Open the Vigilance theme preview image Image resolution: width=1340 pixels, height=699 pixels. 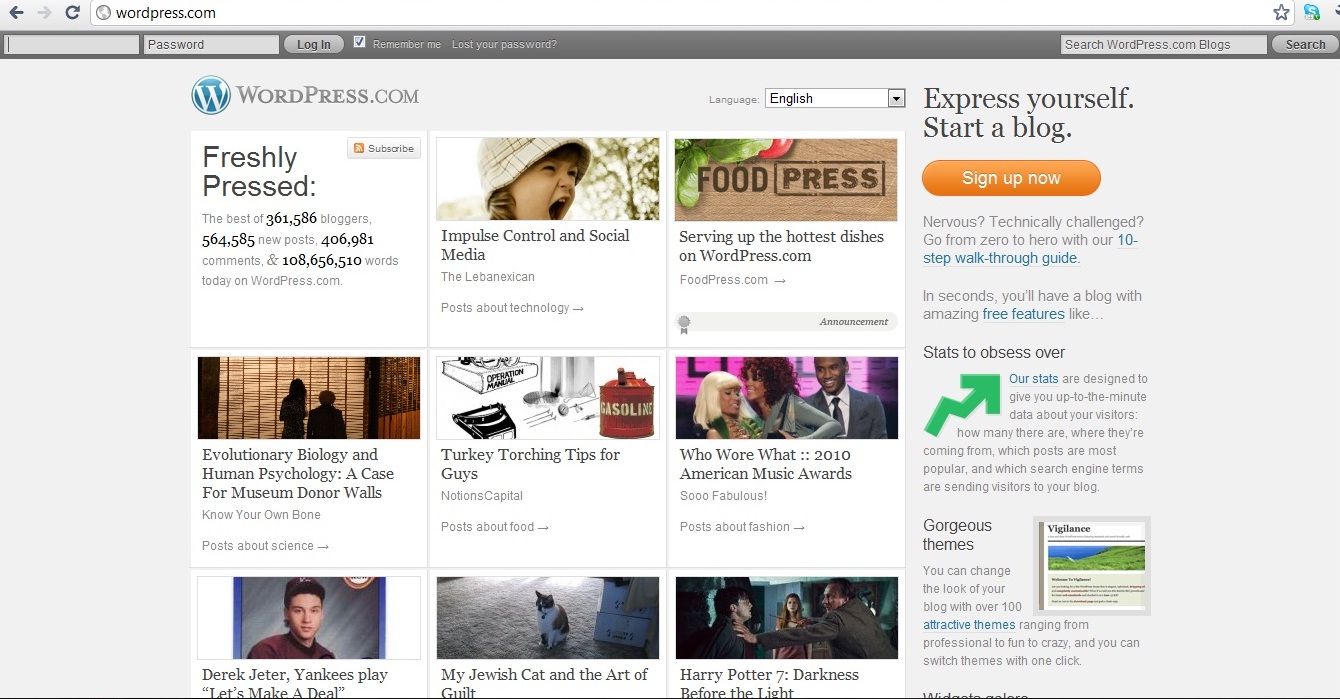point(1092,566)
